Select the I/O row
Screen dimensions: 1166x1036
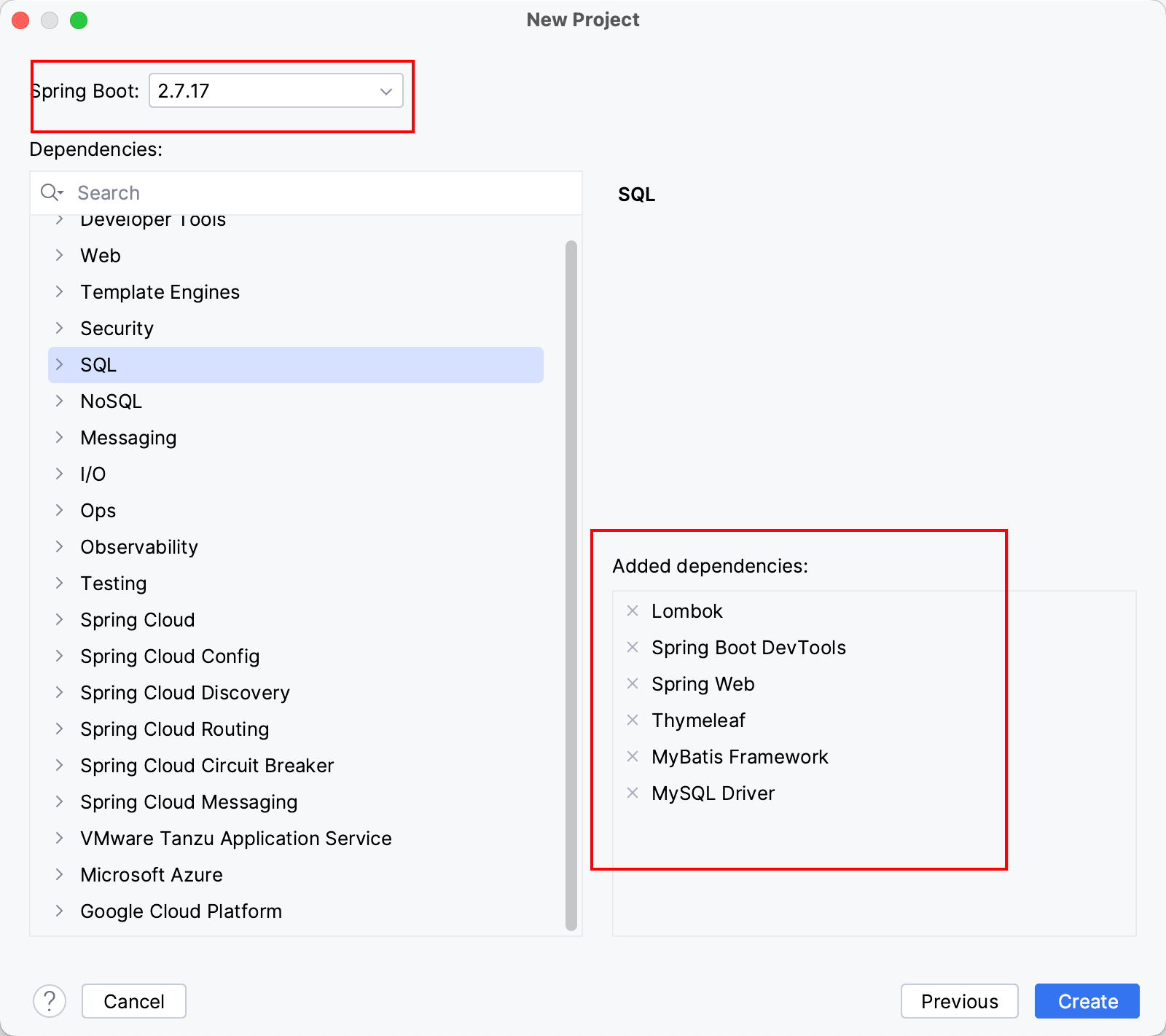(296, 474)
